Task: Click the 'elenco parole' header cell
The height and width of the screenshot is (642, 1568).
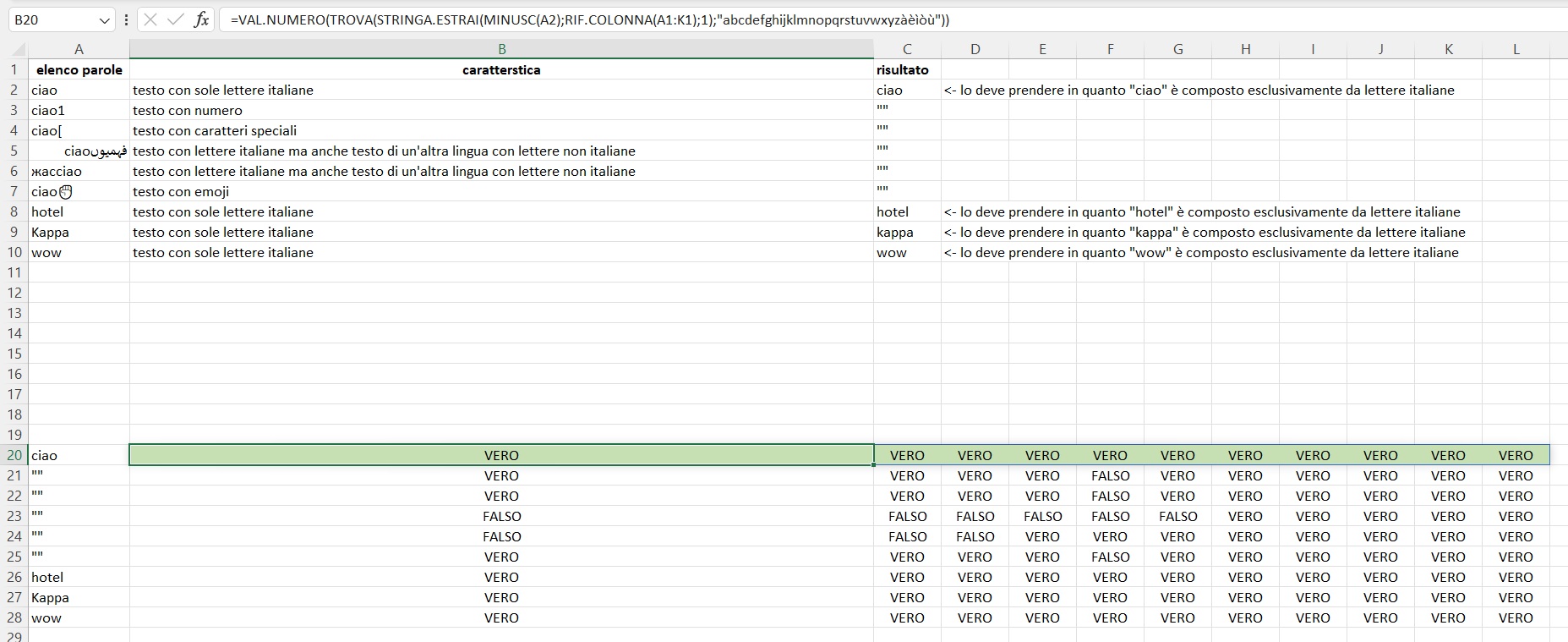Action: (x=79, y=69)
